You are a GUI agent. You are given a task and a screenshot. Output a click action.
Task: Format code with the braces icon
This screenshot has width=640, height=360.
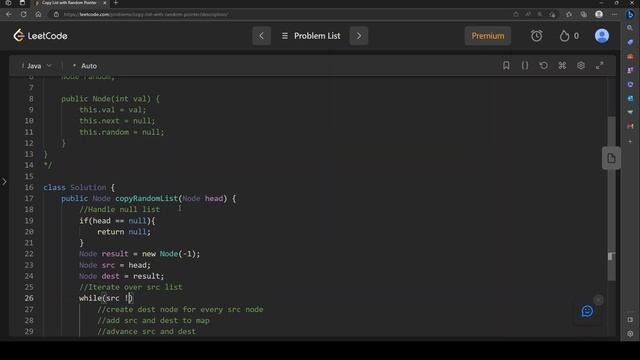525,65
